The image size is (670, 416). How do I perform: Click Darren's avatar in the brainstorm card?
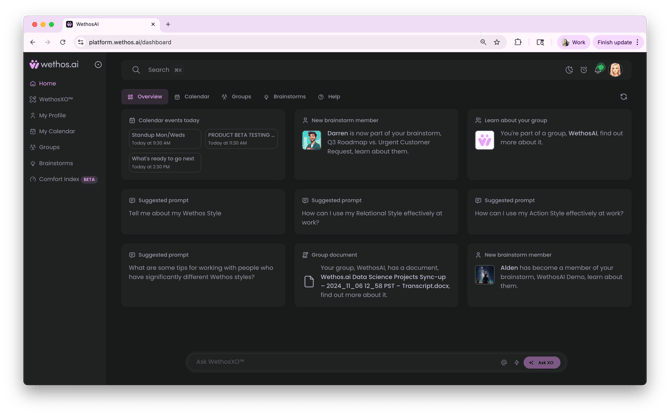[311, 140]
